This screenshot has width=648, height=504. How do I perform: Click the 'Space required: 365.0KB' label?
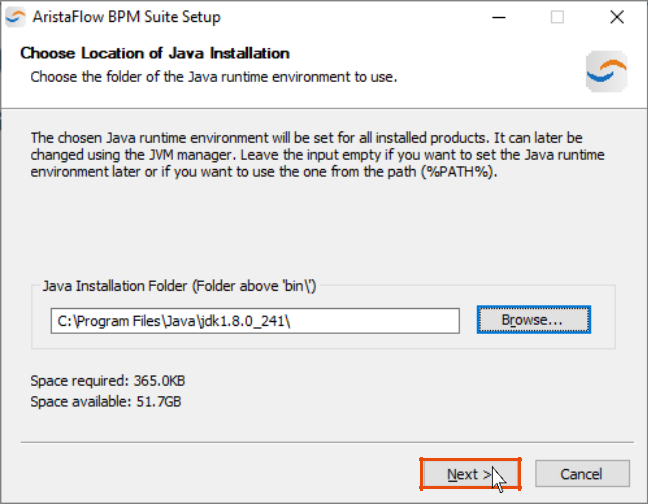107,380
